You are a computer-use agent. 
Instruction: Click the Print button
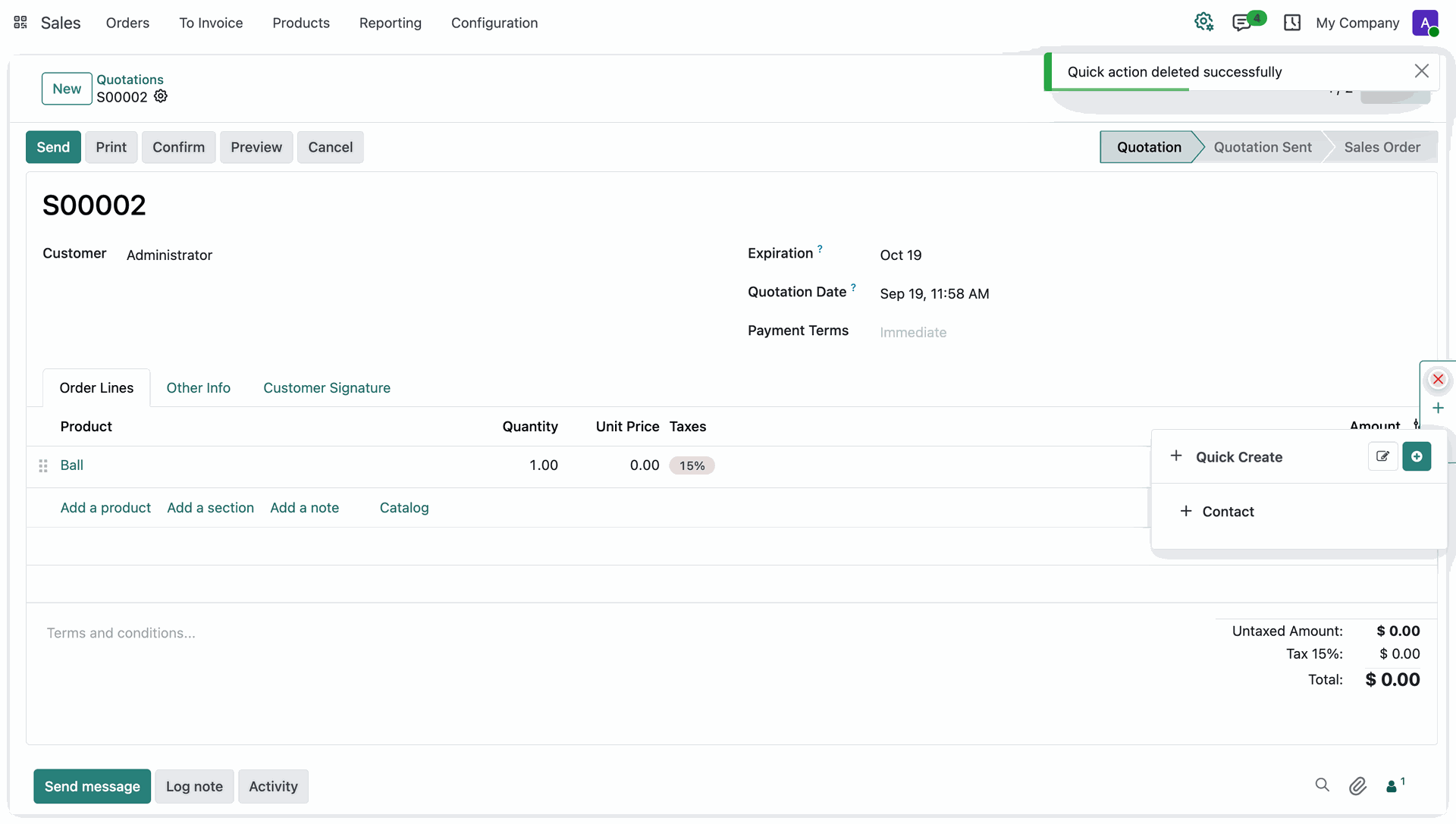111,147
